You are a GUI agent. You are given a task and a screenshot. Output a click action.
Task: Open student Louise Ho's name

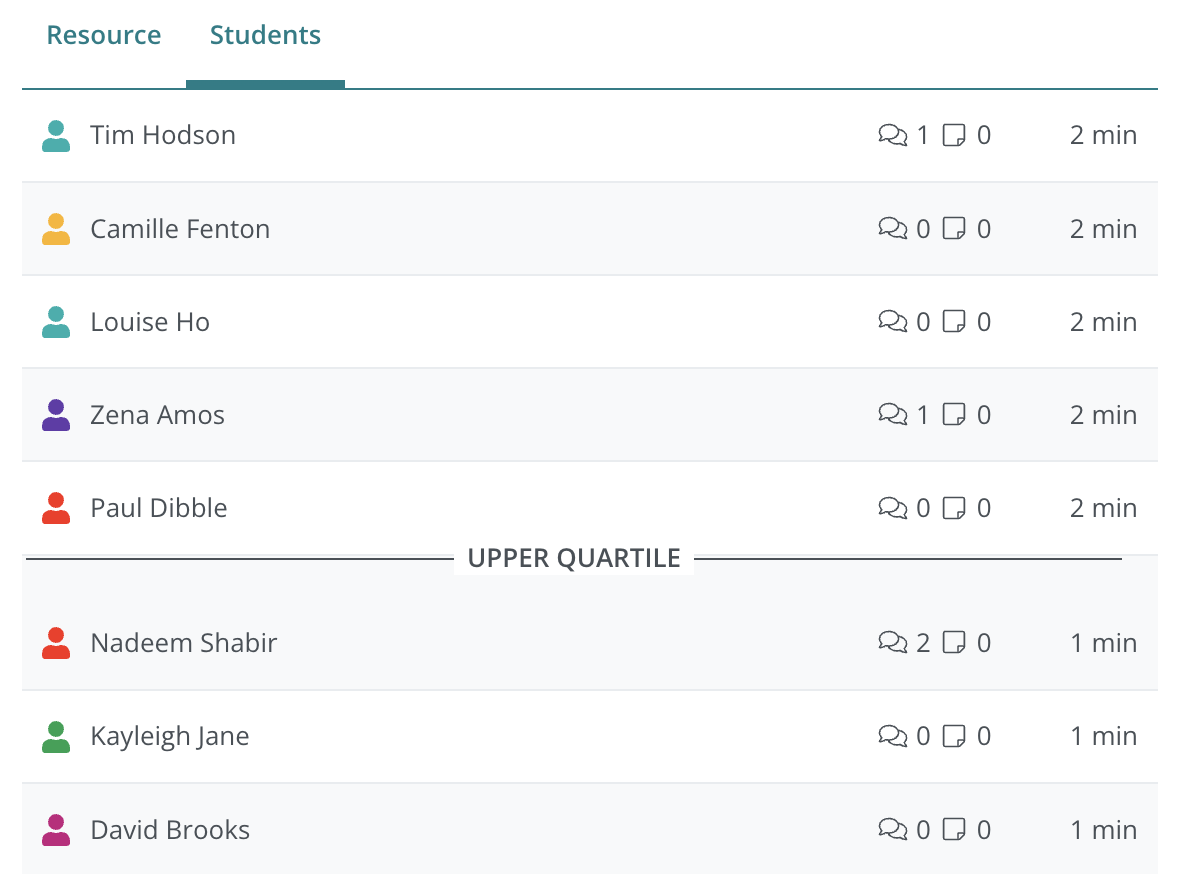click(x=150, y=322)
